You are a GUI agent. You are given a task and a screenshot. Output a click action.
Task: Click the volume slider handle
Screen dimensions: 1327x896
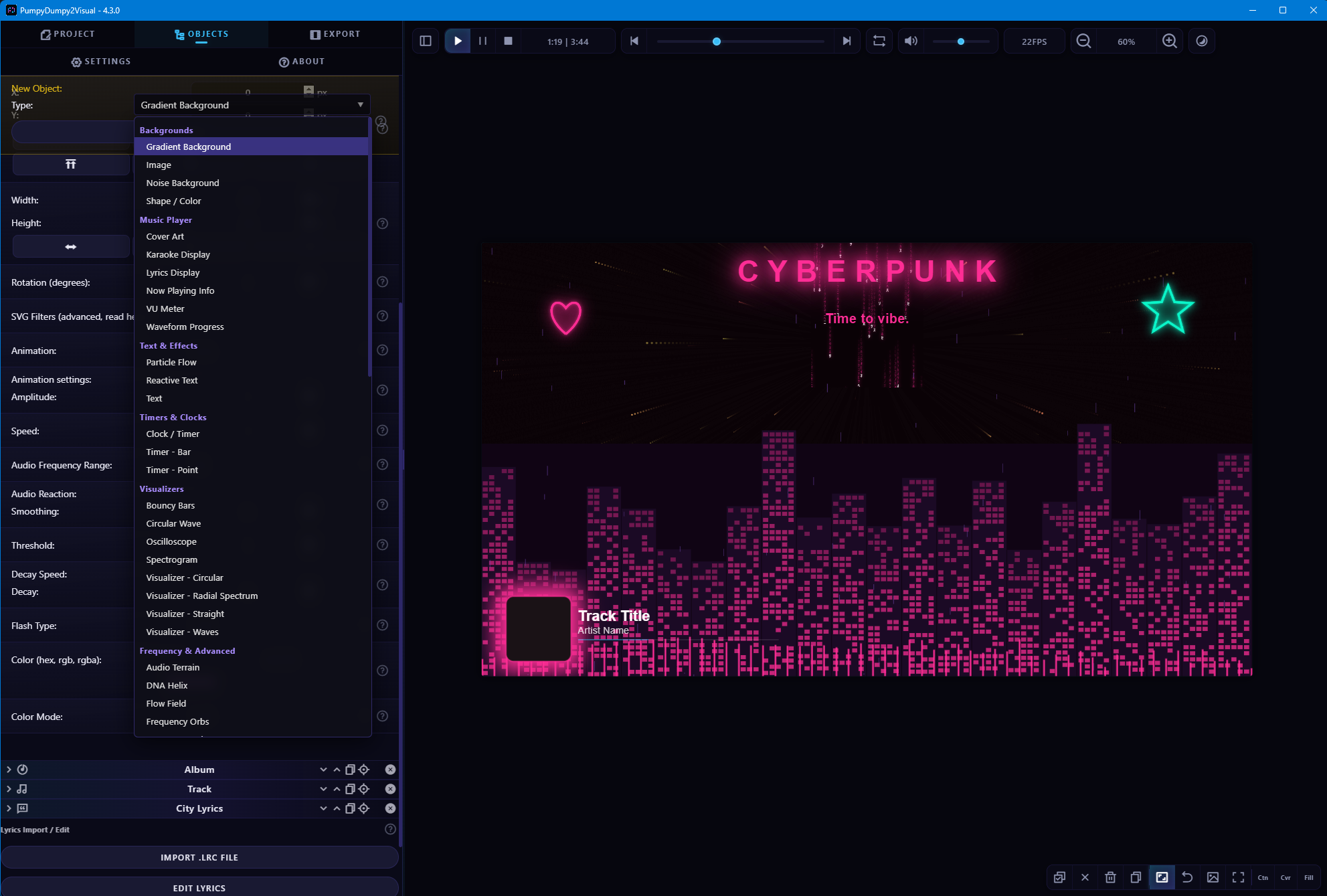961,41
